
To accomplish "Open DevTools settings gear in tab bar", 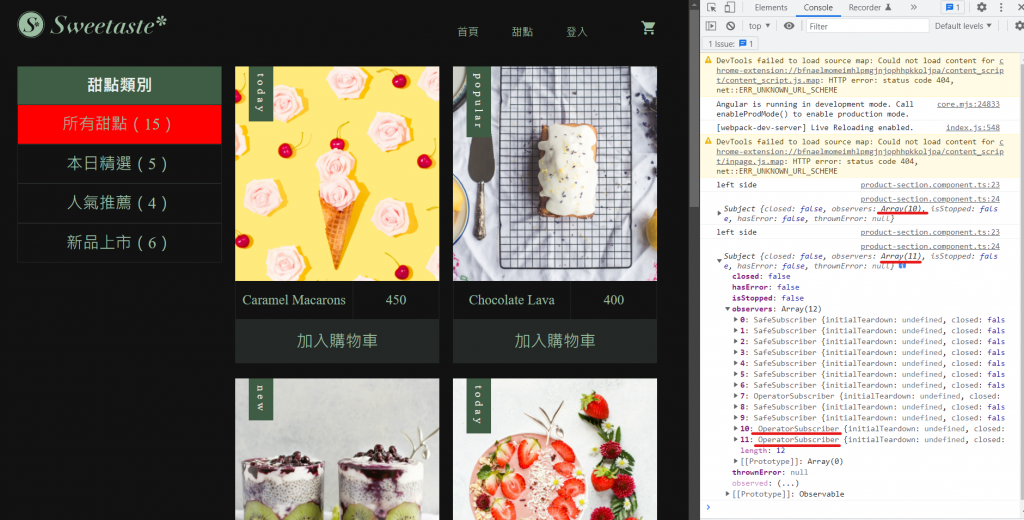I will click(x=982, y=8).
